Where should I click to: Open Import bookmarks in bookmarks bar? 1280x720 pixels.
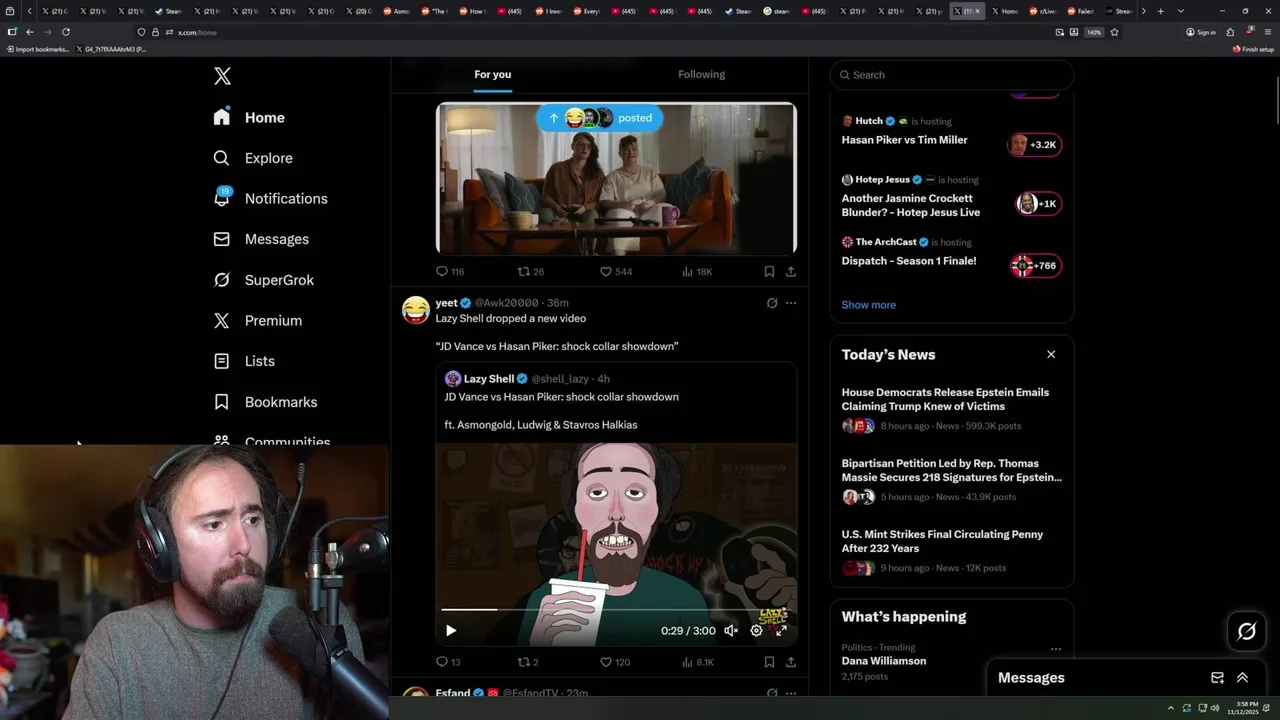point(38,49)
